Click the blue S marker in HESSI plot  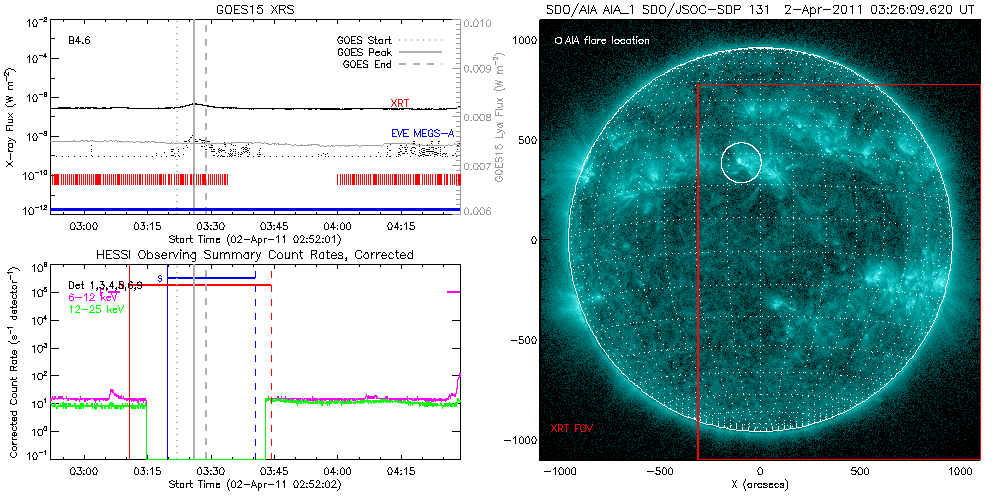click(x=160, y=277)
